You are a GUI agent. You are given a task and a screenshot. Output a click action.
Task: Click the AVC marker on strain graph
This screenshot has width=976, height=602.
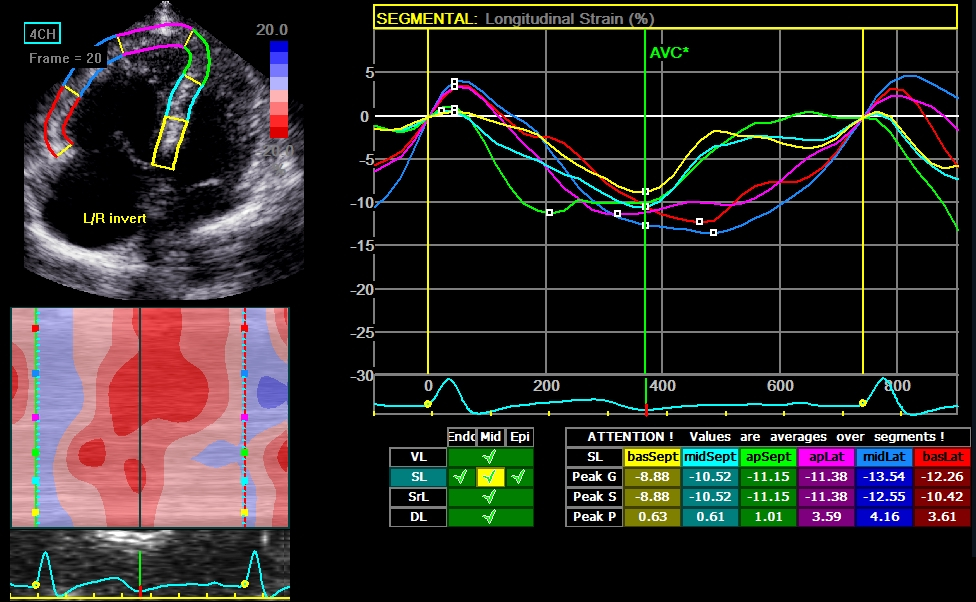tap(668, 52)
